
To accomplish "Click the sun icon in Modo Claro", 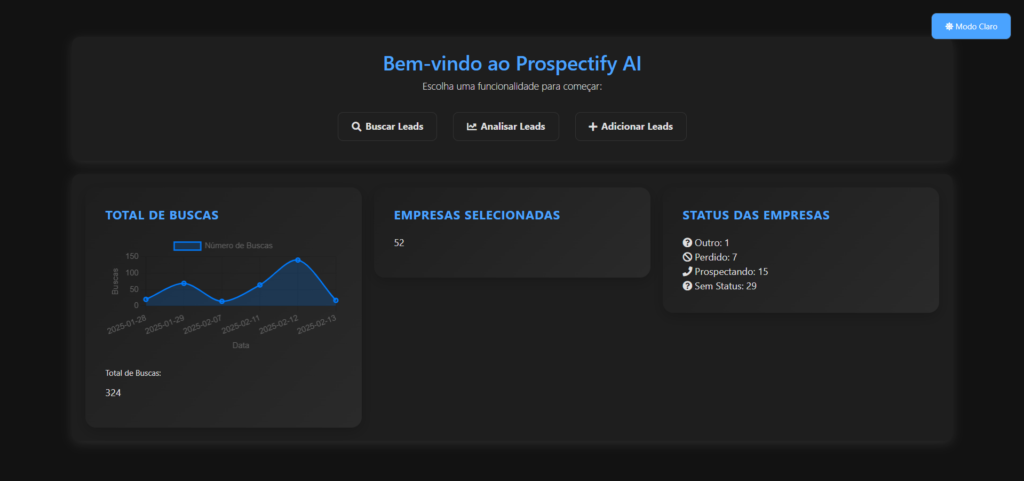I will coord(948,27).
